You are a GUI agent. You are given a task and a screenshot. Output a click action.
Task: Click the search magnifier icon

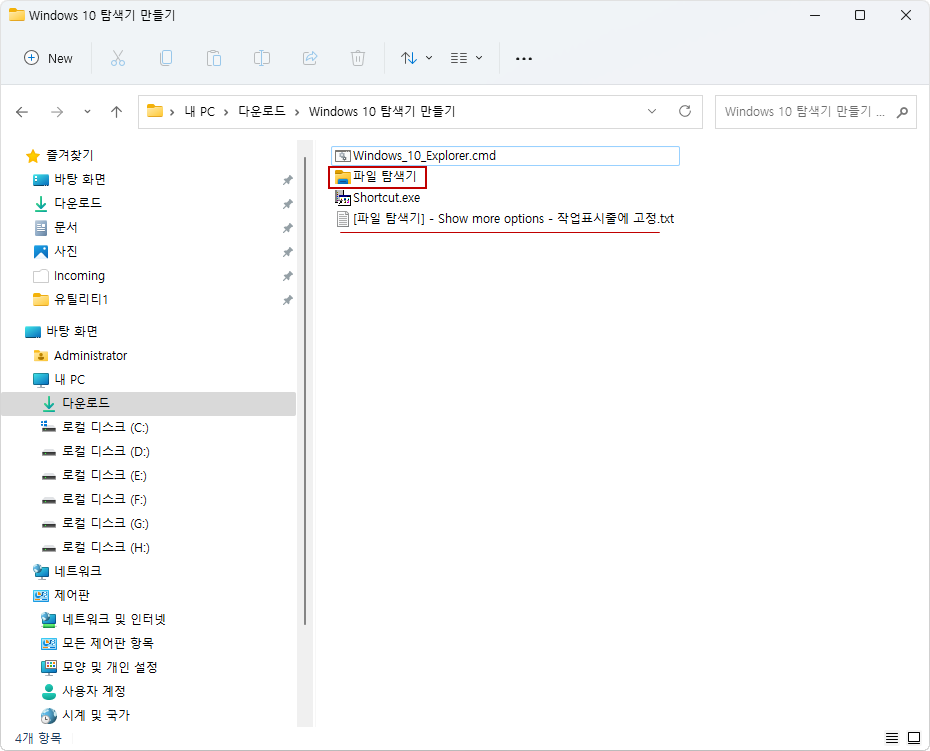(x=903, y=112)
